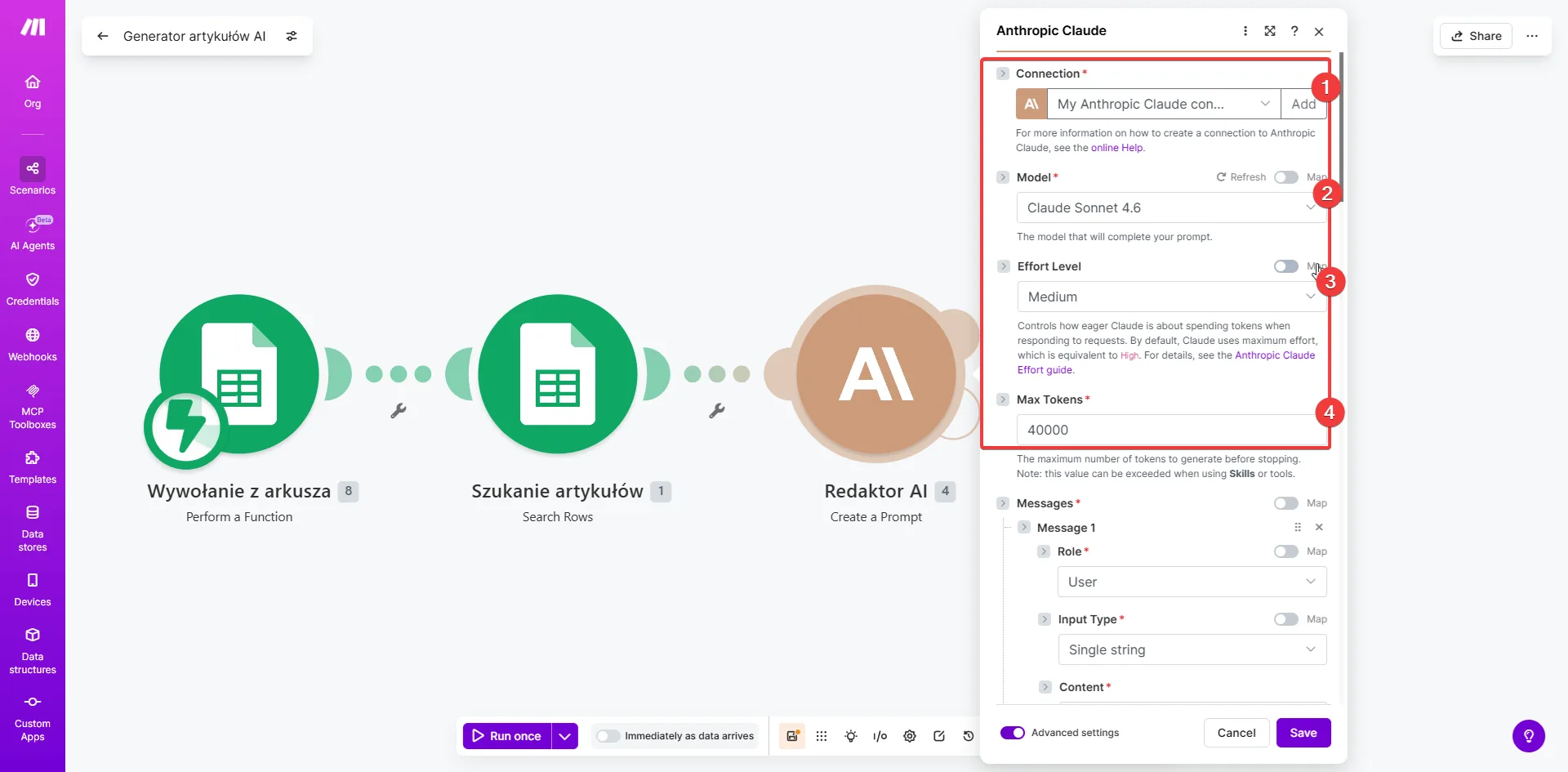Viewport: 1568px width, 772px height.
Task: Open Role dropdown User
Action: (1192, 582)
